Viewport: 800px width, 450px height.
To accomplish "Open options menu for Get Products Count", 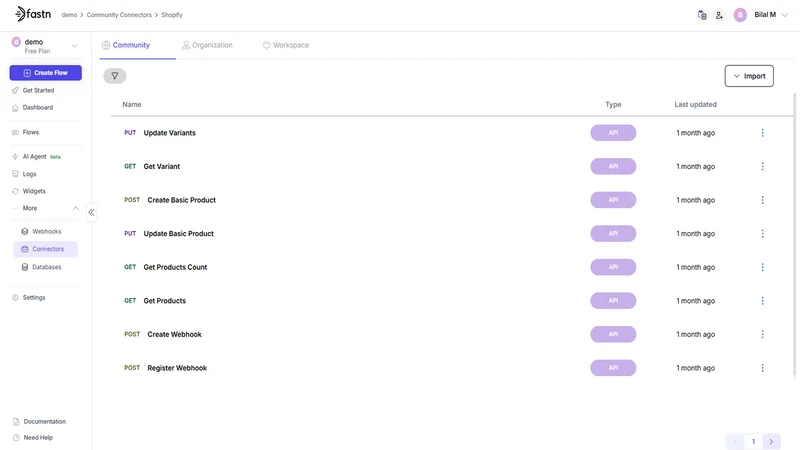I will tap(762, 267).
